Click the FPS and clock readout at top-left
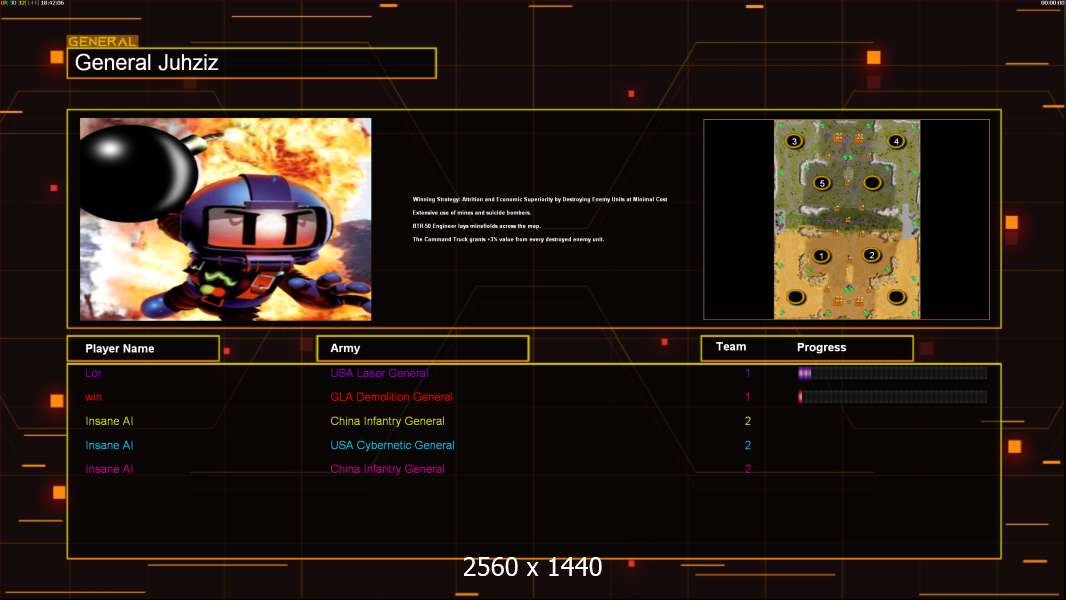This screenshot has height=600, width=1066. (x=32, y=3)
